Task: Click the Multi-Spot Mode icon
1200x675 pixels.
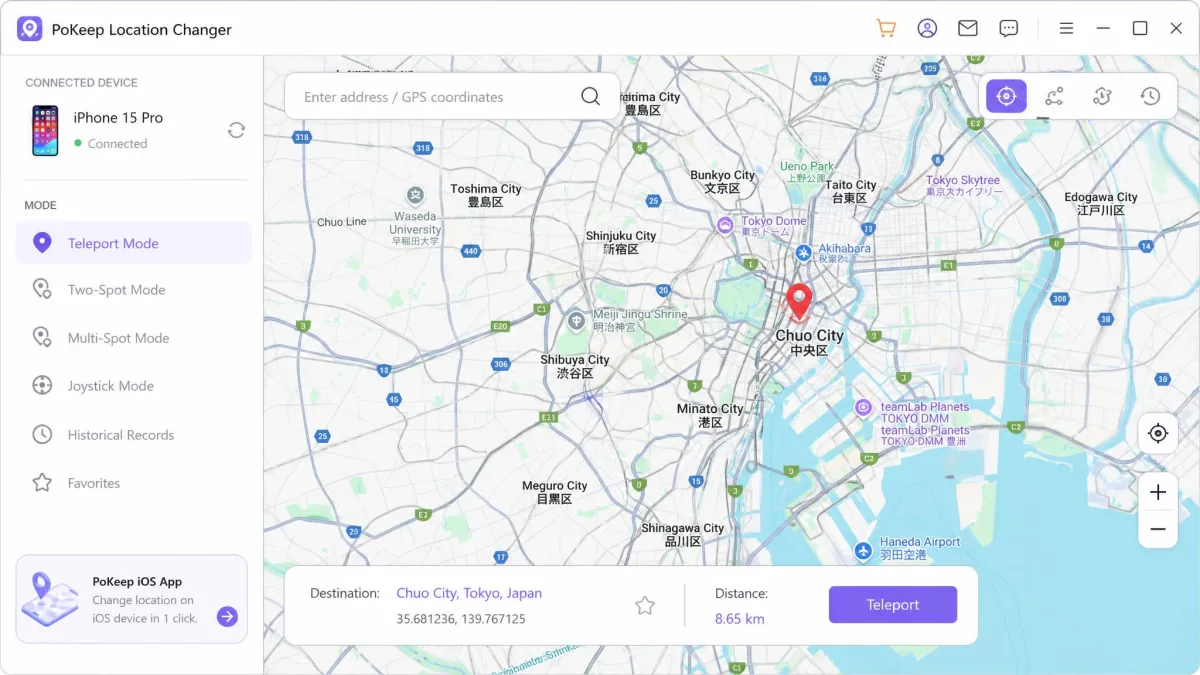Action: pos(42,338)
